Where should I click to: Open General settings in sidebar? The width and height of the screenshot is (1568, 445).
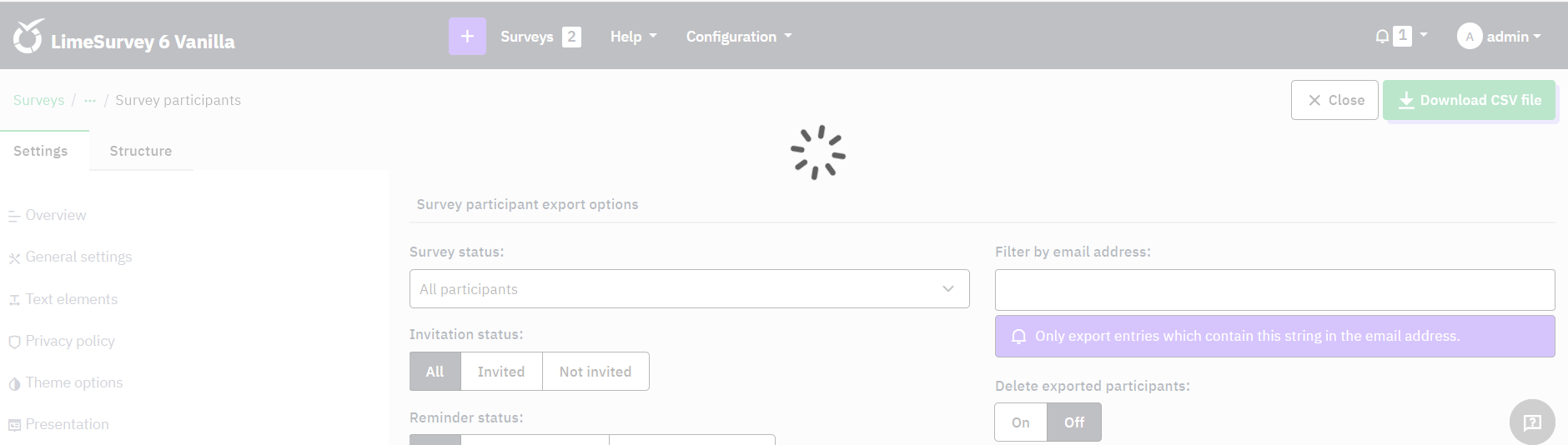pos(78,257)
